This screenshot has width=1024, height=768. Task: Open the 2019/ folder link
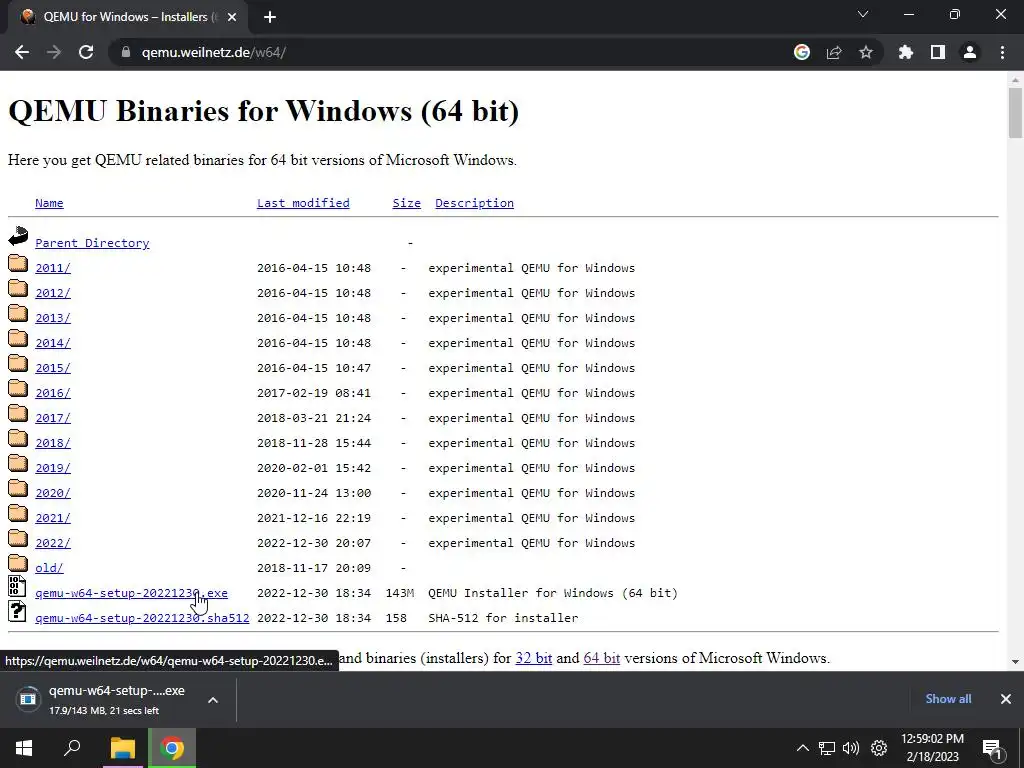53,468
